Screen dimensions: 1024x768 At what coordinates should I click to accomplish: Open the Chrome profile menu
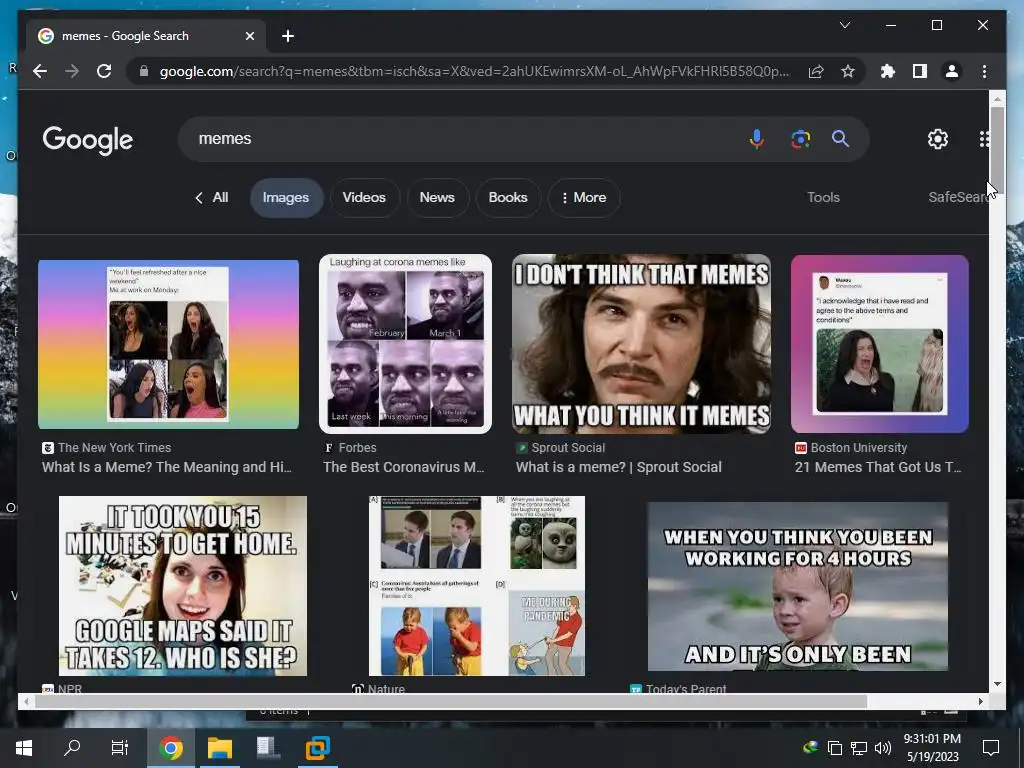952,71
